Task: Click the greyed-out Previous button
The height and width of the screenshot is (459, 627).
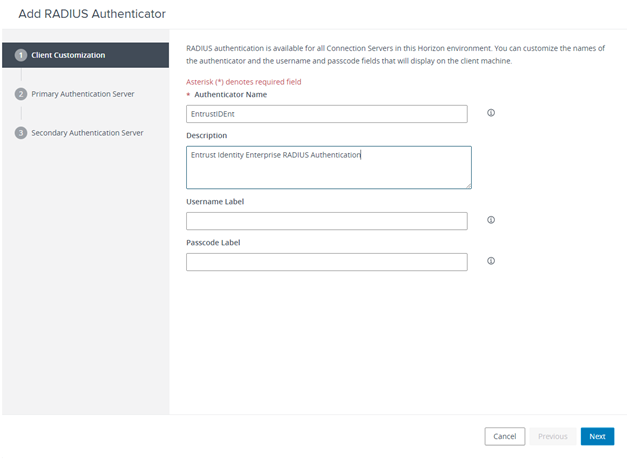Action: 552,436
